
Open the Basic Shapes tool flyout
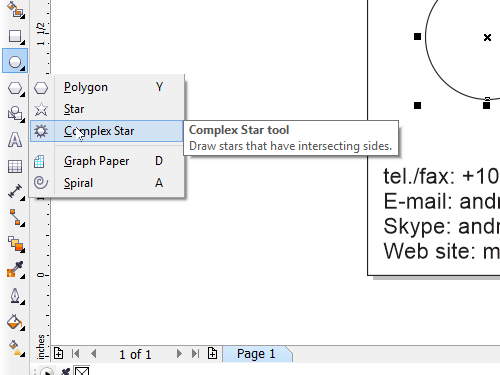click(x=15, y=113)
